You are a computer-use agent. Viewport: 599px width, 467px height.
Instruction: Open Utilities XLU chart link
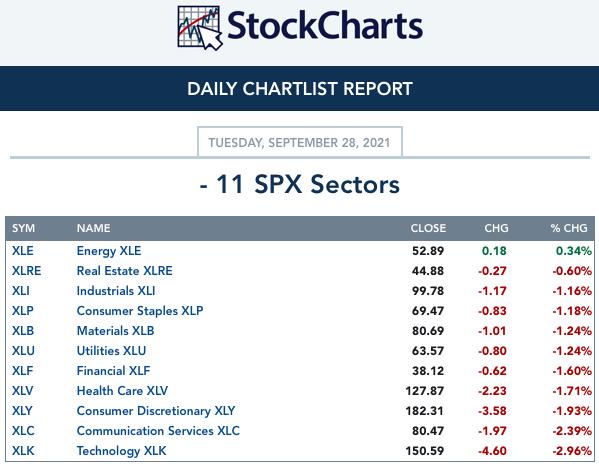tap(111, 351)
